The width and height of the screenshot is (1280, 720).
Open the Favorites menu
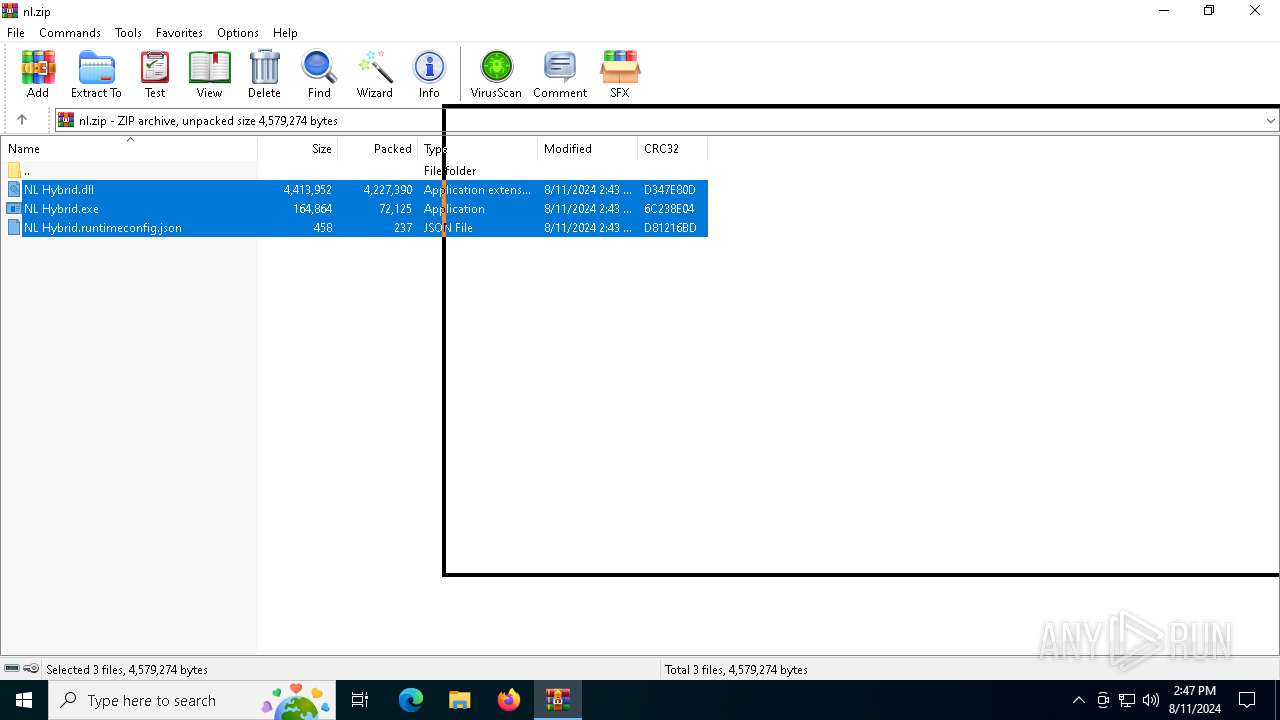[x=180, y=33]
